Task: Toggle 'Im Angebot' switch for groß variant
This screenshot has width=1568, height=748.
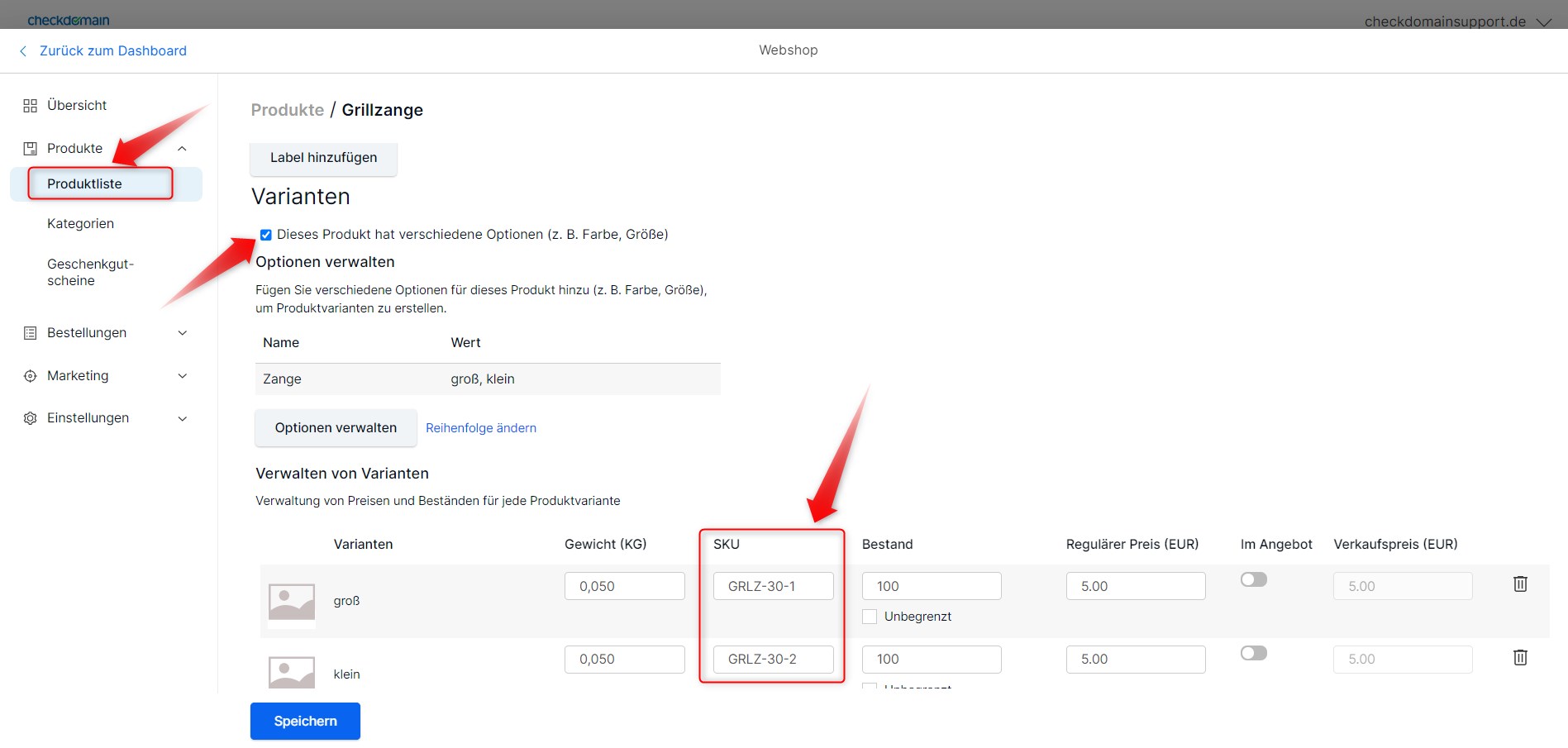Action: (x=1253, y=580)
